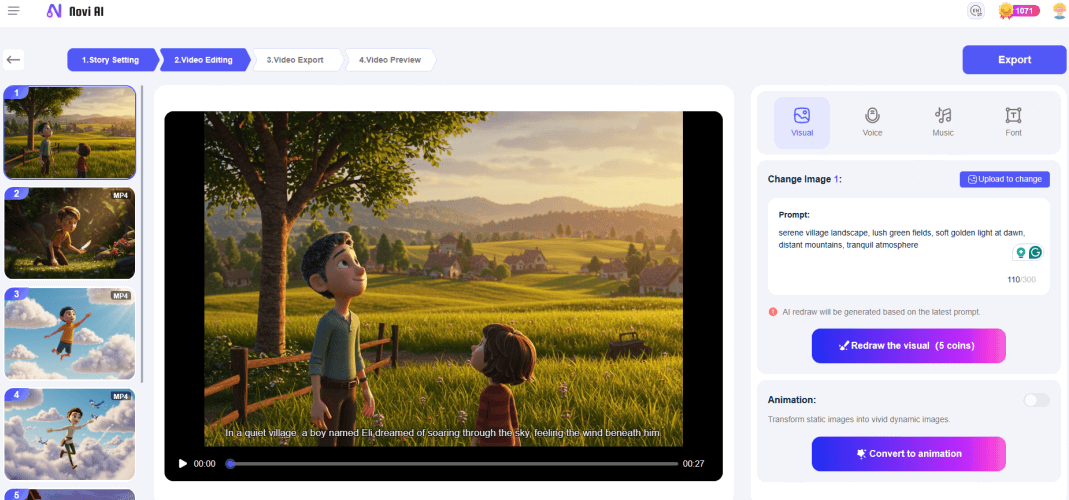Go to step 3.Video Export
This screenshot has width=1069, height=500.
pyautogui.click(x=295, y=60)
